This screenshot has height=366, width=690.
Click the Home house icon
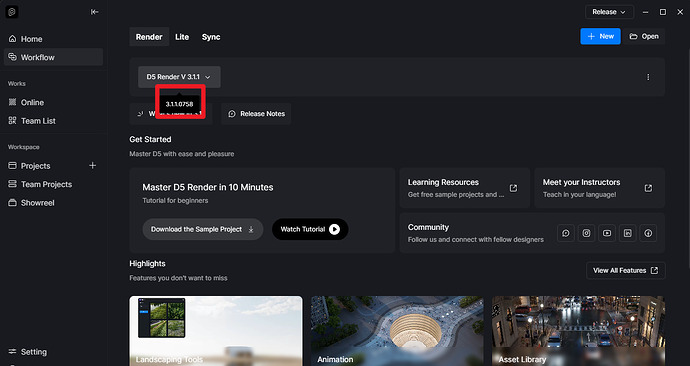pyautogui.click(x=12, y=39)
